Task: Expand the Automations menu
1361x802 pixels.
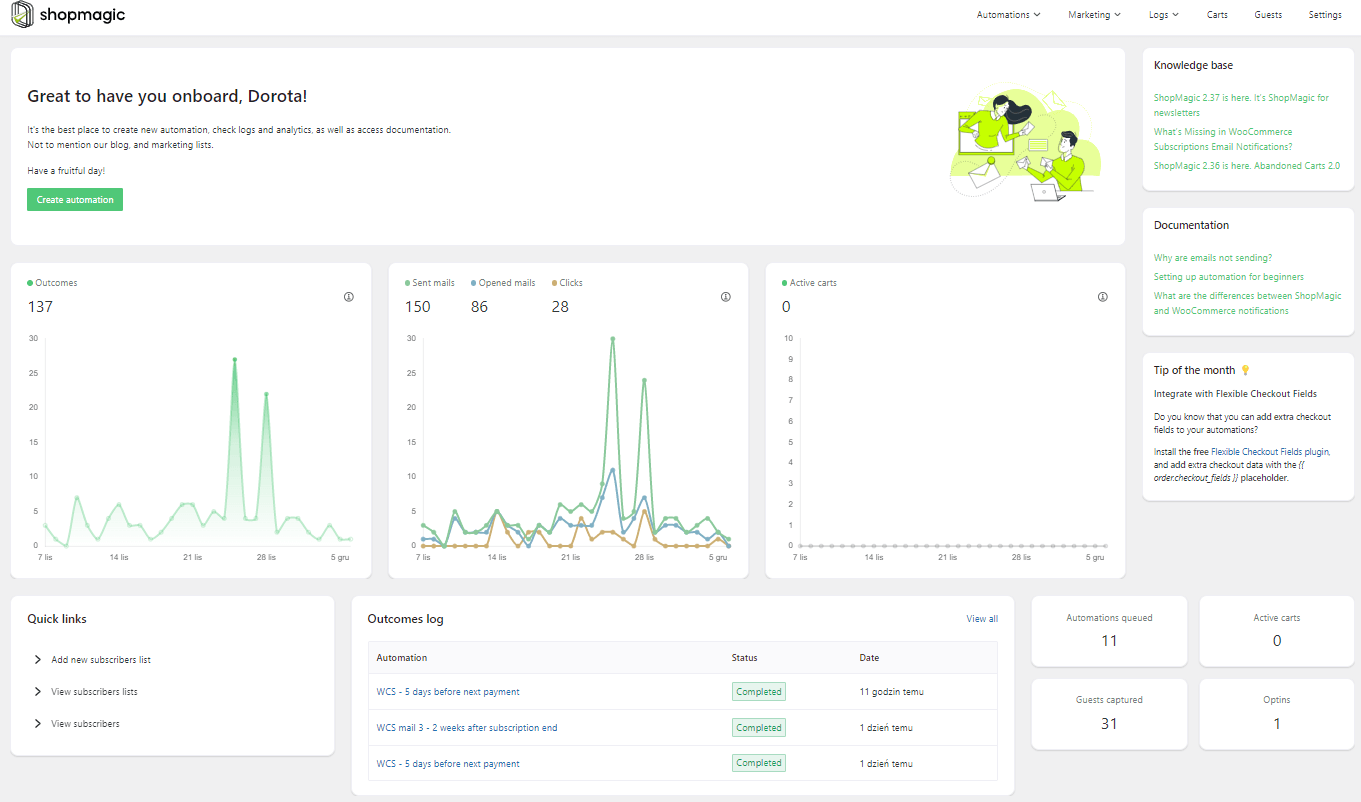Action: [x=1009, y=15]
